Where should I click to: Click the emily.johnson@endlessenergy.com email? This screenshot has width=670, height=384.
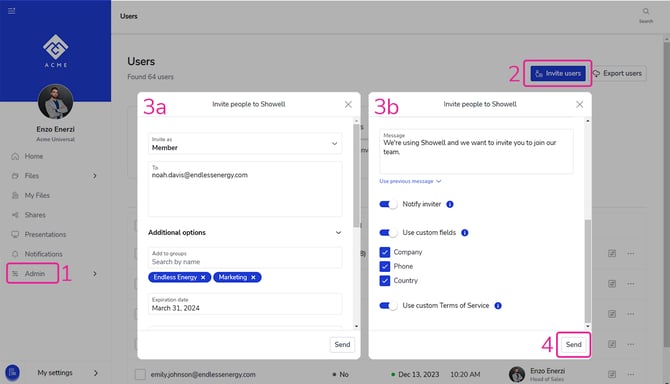(203, 375)
